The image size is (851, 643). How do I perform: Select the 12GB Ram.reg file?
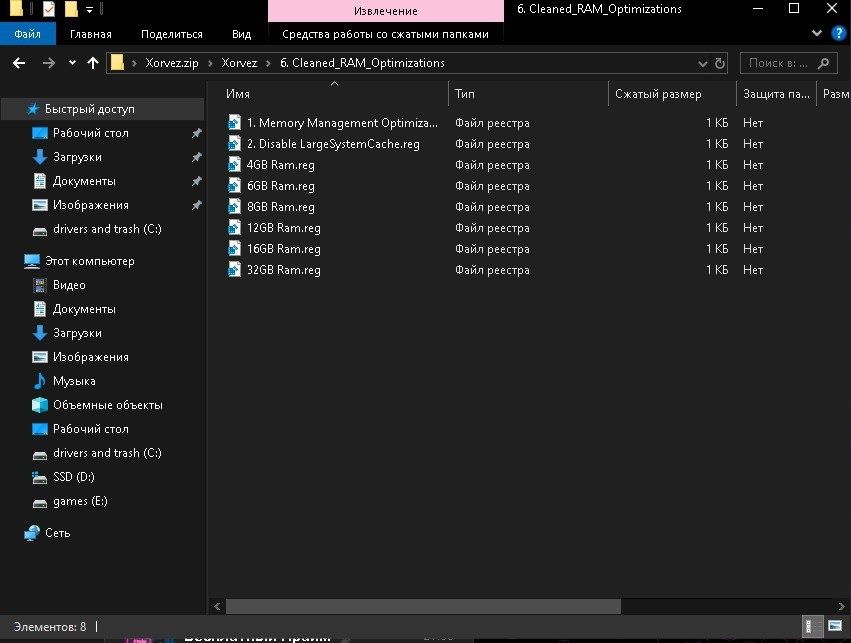point(283,228)
